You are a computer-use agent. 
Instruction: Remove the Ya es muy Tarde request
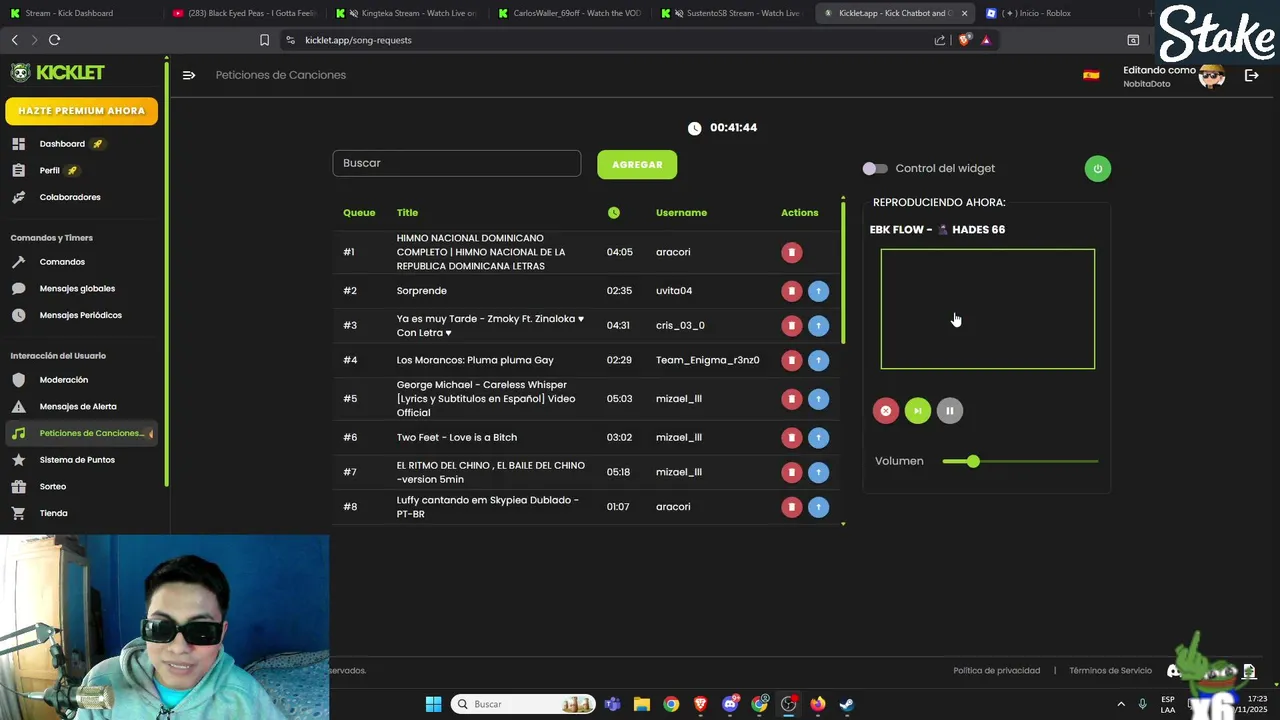point(791,326)
